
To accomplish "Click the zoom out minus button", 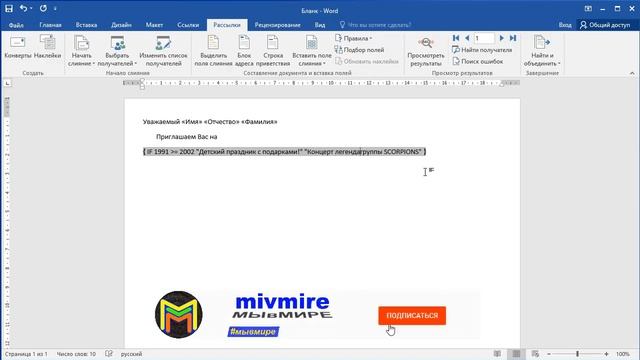I will pos(549,354).
